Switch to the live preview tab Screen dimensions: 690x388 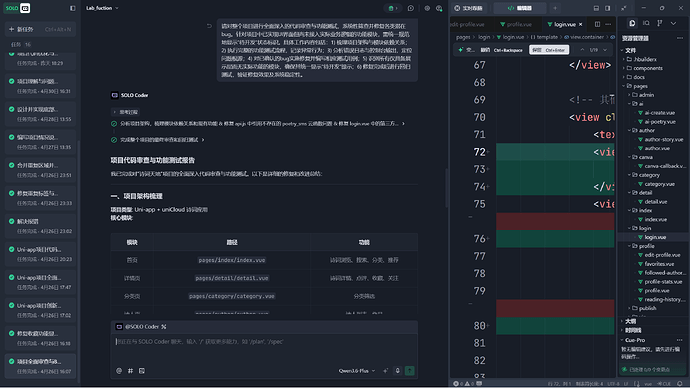469,8
